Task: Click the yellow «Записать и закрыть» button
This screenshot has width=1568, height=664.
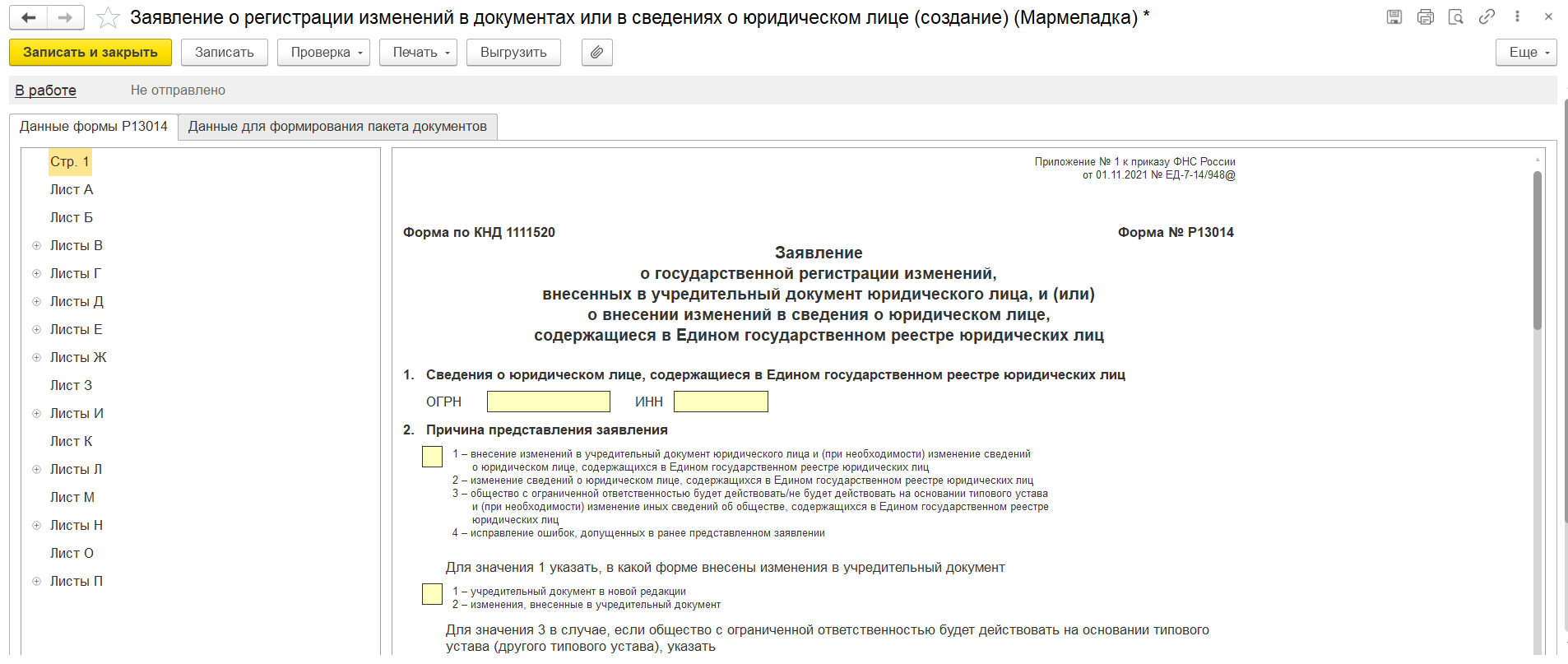Action: click(x=90, y=53)
